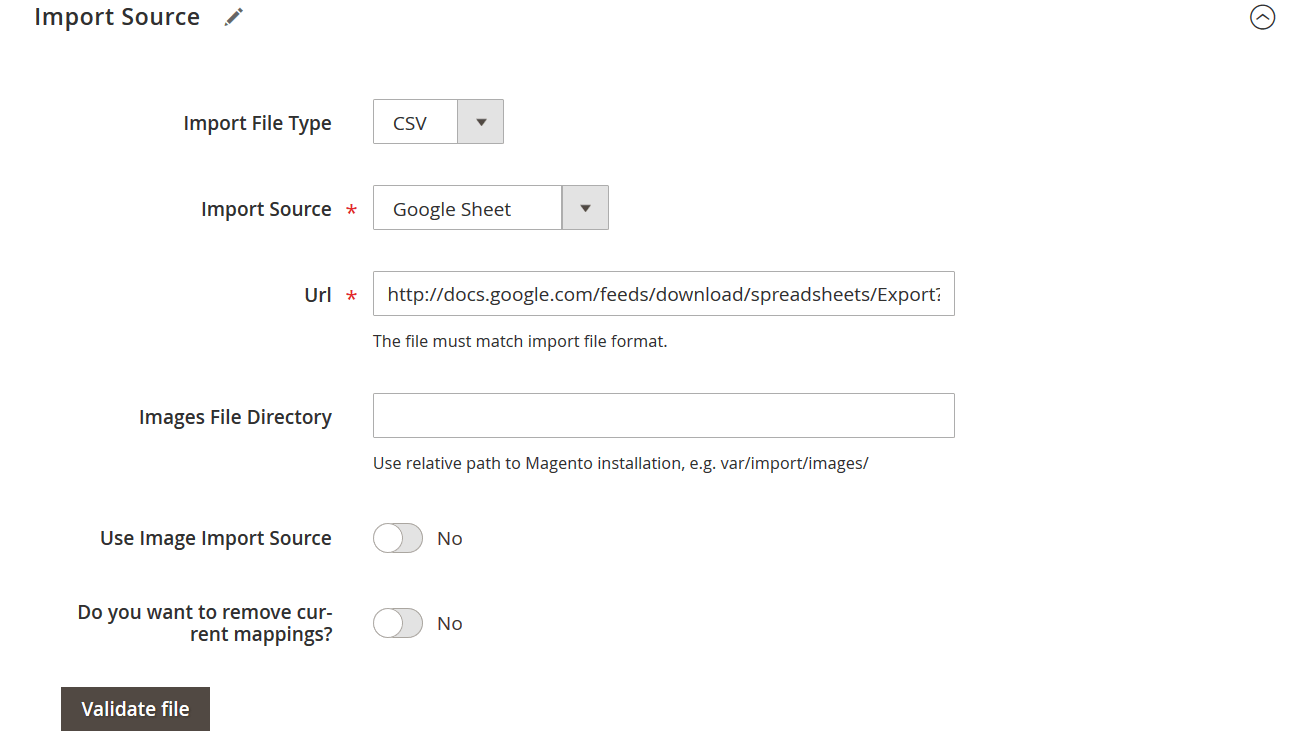Open the Import File Type combo box showing CSV
The width and height of the screenshot is (1310, 745).
414,121
